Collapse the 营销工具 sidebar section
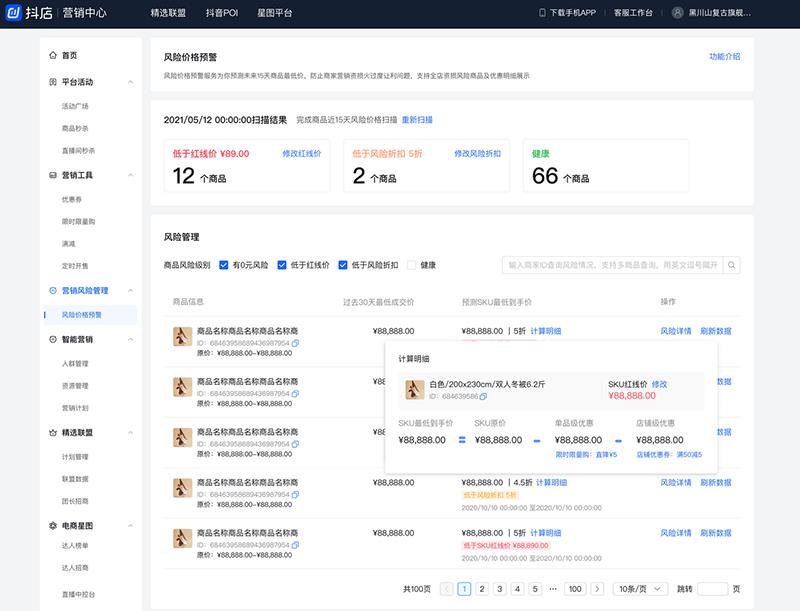Image resolution: width=800 pixels, height=611 pixels. (x=130, y=175)
